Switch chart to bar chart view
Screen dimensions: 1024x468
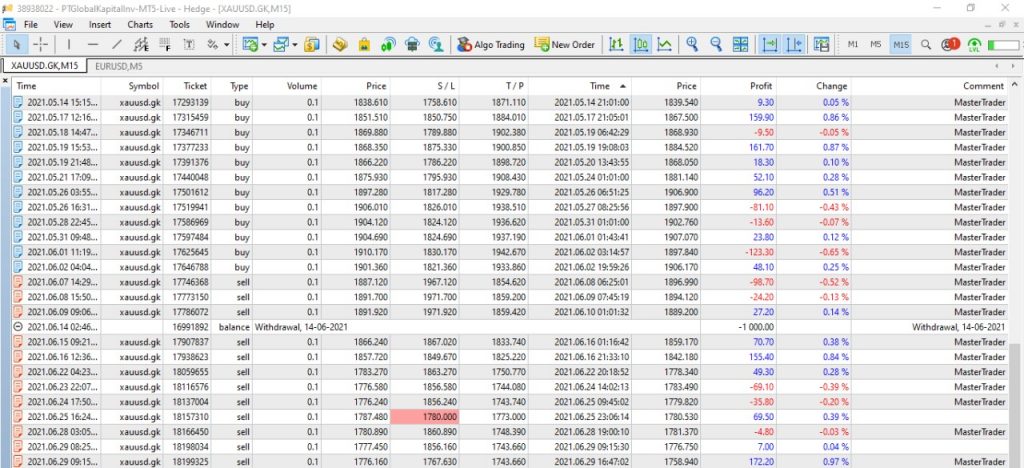pos(615,45)
